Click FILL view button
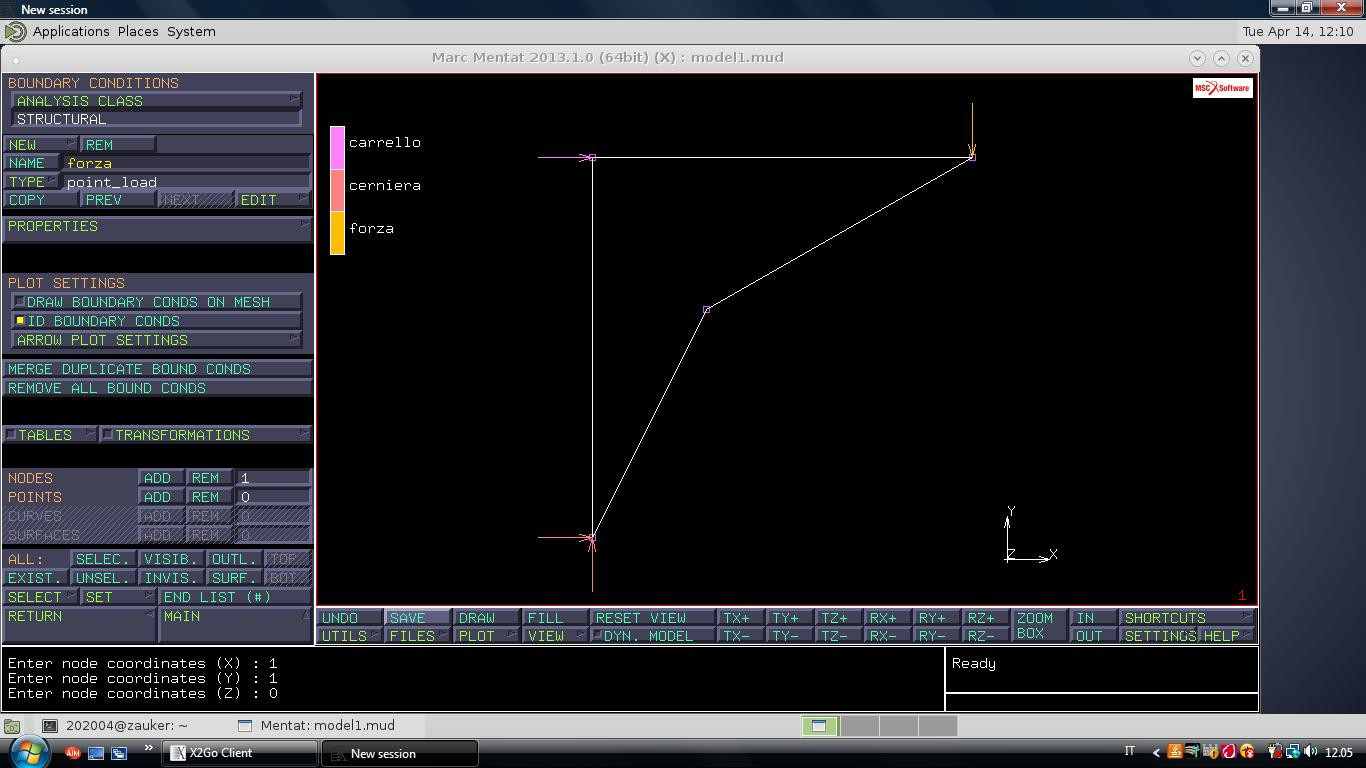 click(x=555, y=618)
